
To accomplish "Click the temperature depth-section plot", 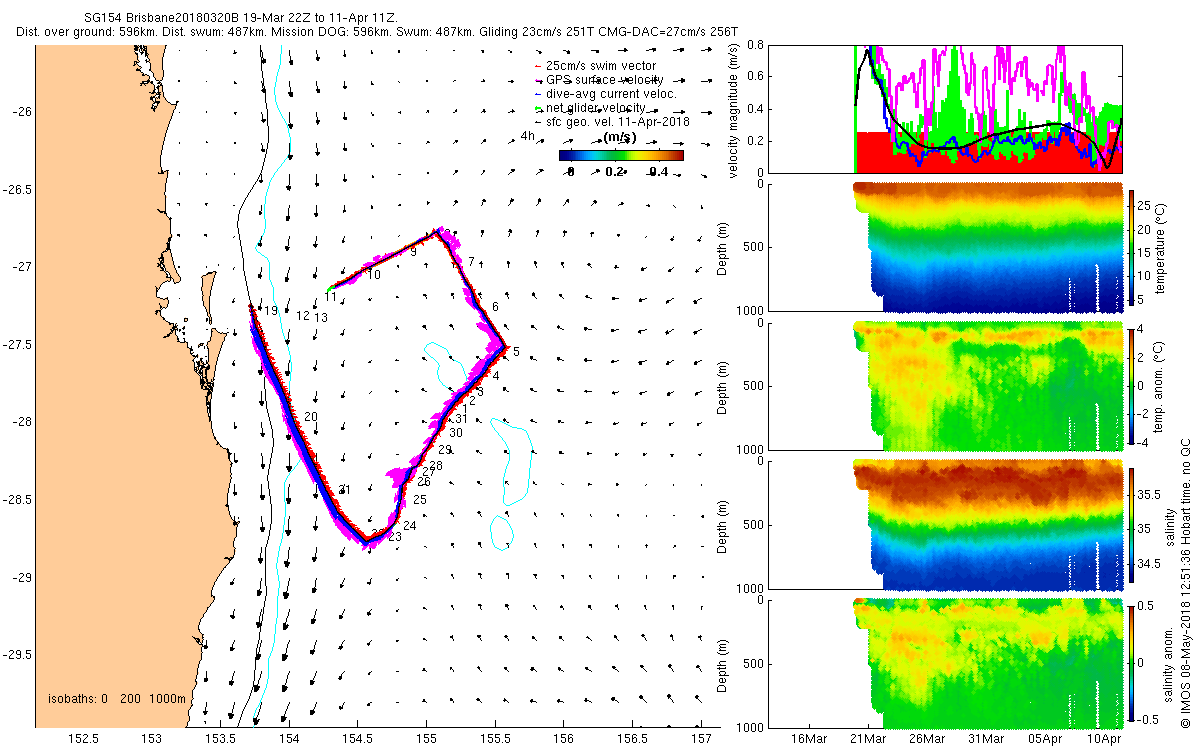I will 943,248.
